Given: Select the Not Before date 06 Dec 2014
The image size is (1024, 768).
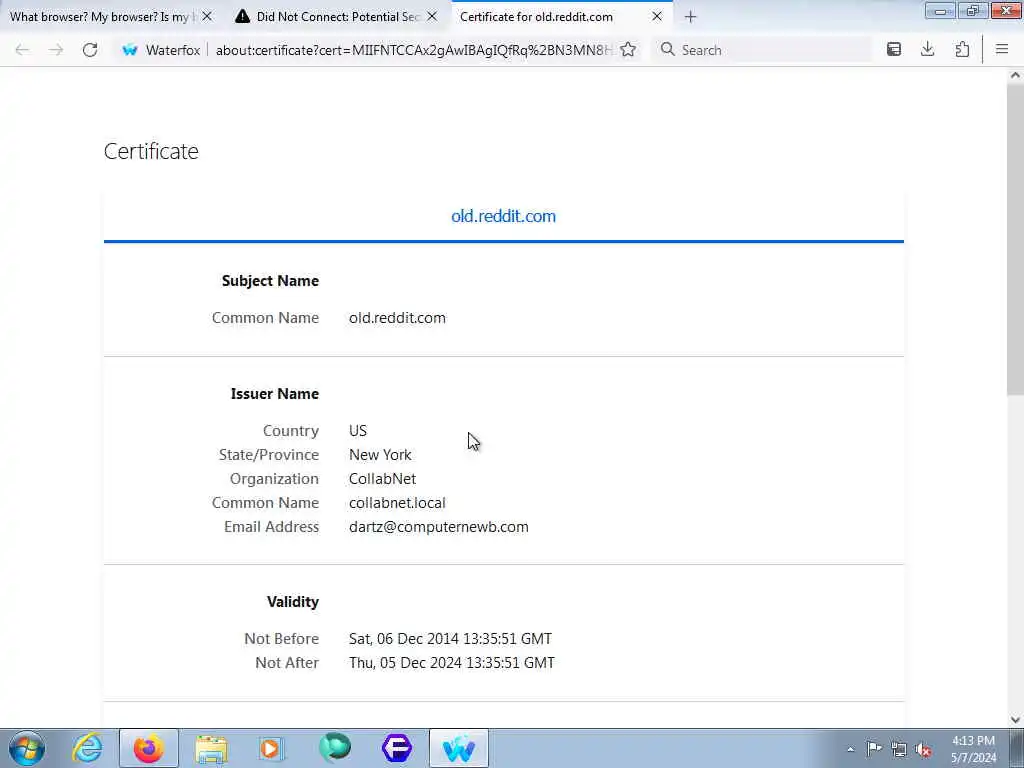Looking at the screenshot, I should tap(450, 639).
